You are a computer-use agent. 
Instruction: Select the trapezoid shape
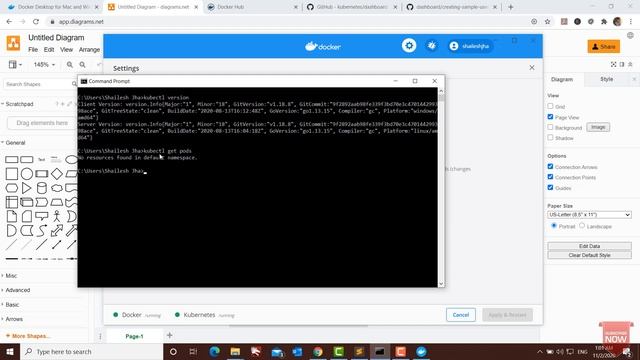tap(56, 202)
